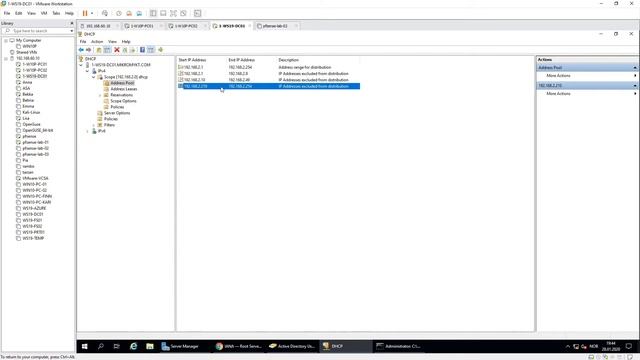Click the VMware console view icon
This screenshot has height=360, width=640.
(x=198, y=13)
